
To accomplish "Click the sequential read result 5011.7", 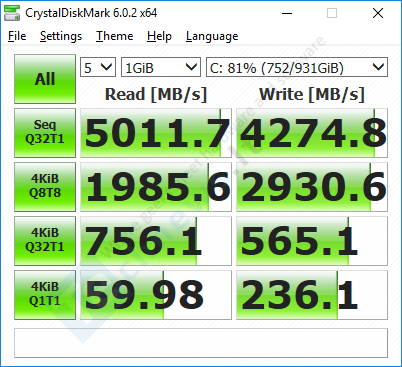I will [156, 133].
